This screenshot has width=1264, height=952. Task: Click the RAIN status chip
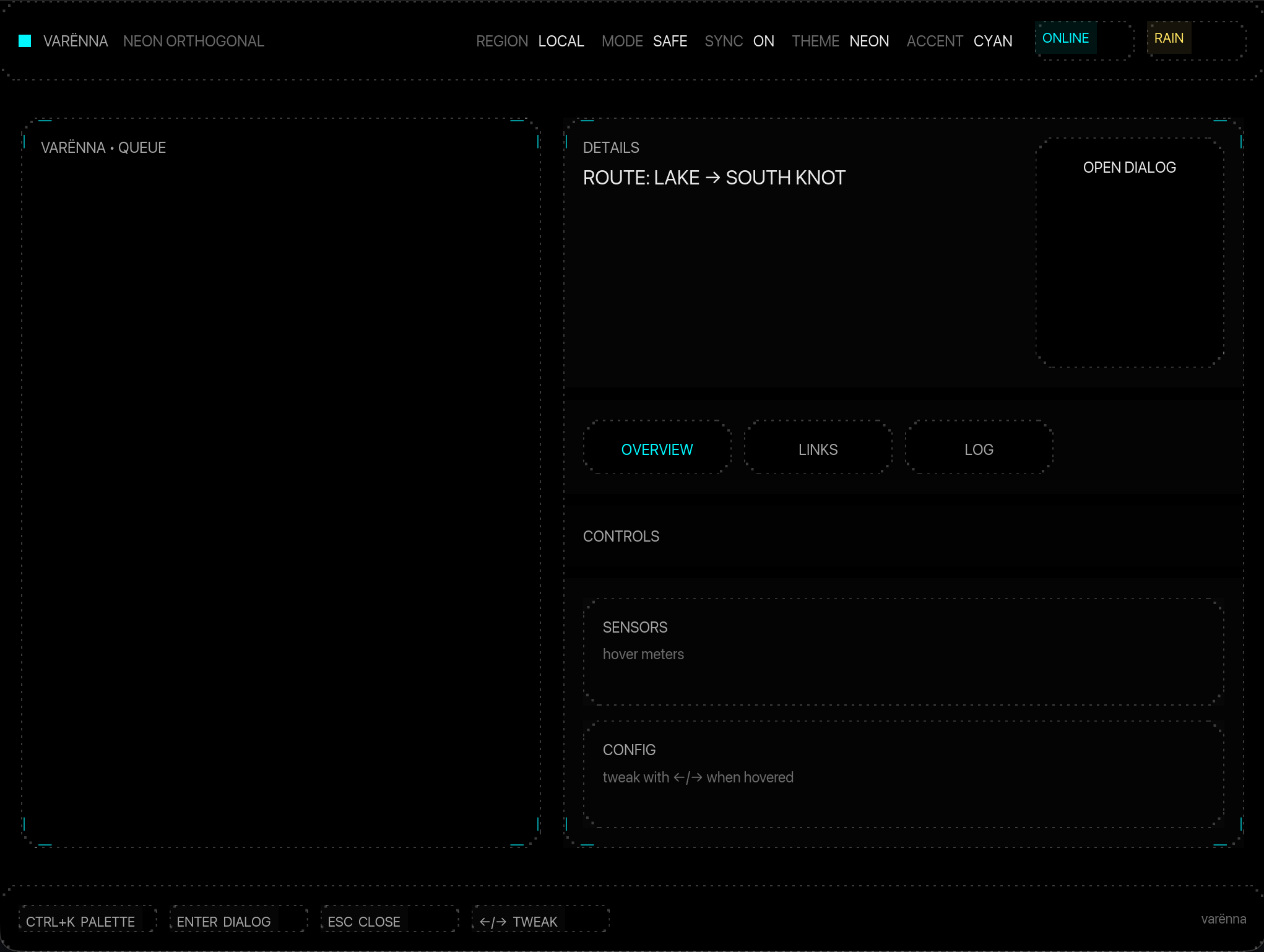[x=1169, y=38]
